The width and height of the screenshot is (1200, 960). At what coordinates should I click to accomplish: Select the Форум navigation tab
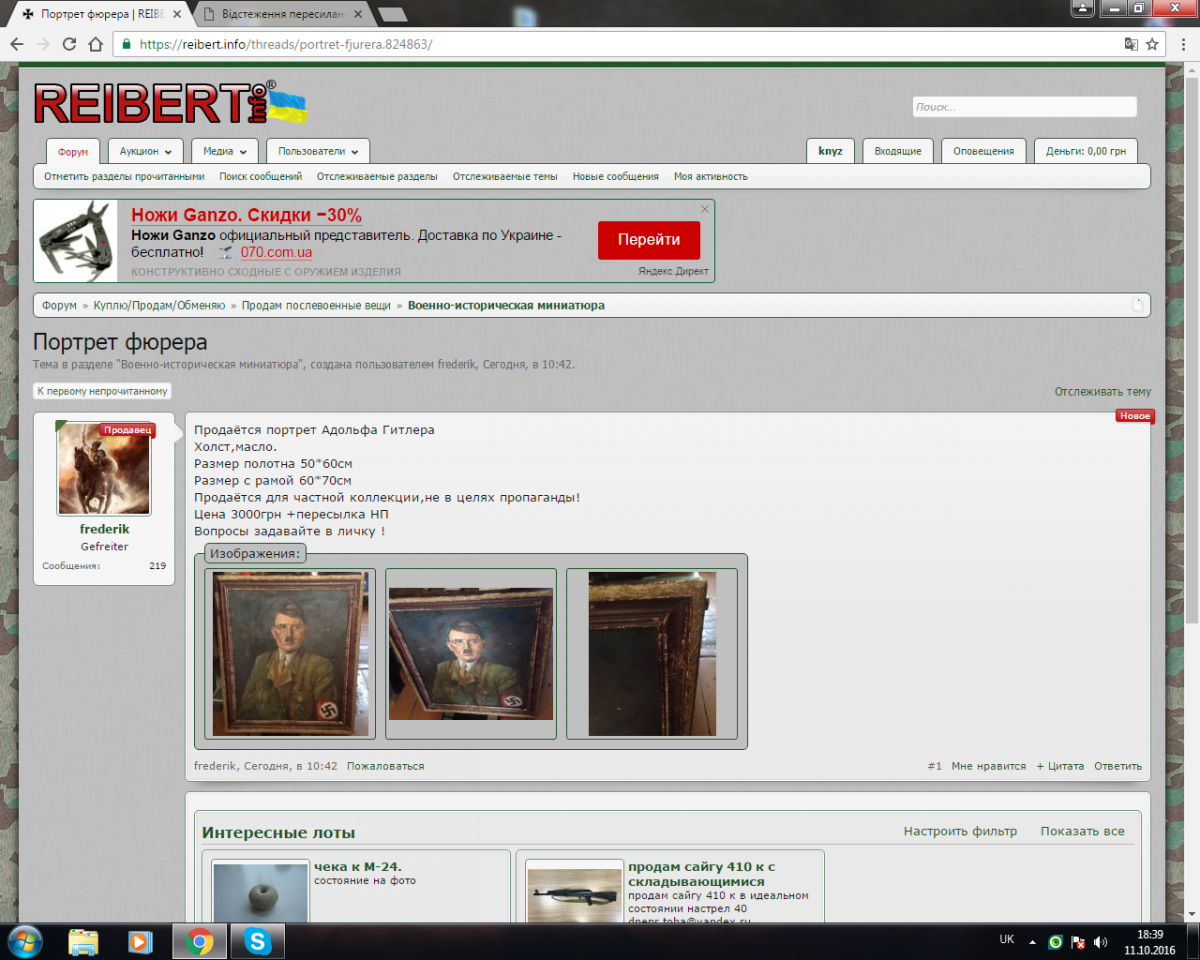tap(73, 152)
